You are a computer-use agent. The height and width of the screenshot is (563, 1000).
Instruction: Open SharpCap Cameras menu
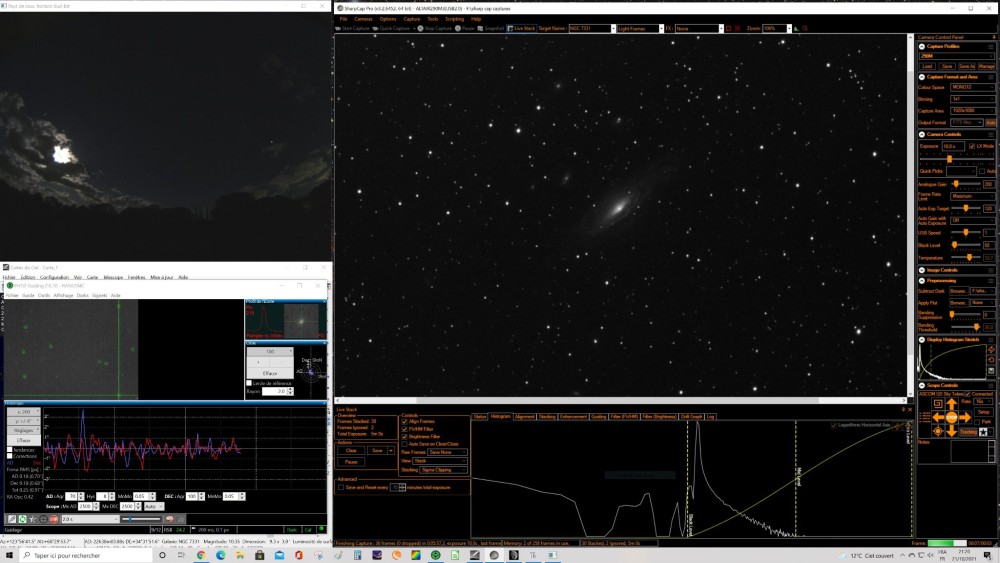[x=363, y=19]
